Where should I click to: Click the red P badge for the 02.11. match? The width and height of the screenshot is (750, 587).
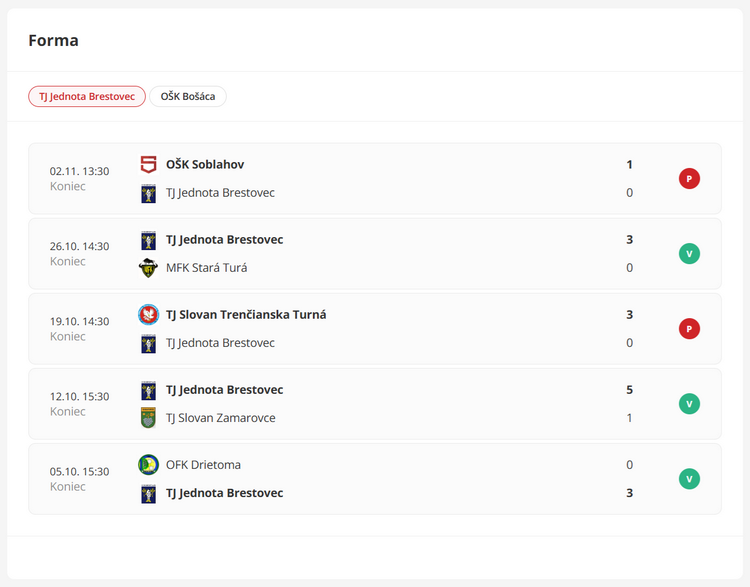tap(689, 179)
